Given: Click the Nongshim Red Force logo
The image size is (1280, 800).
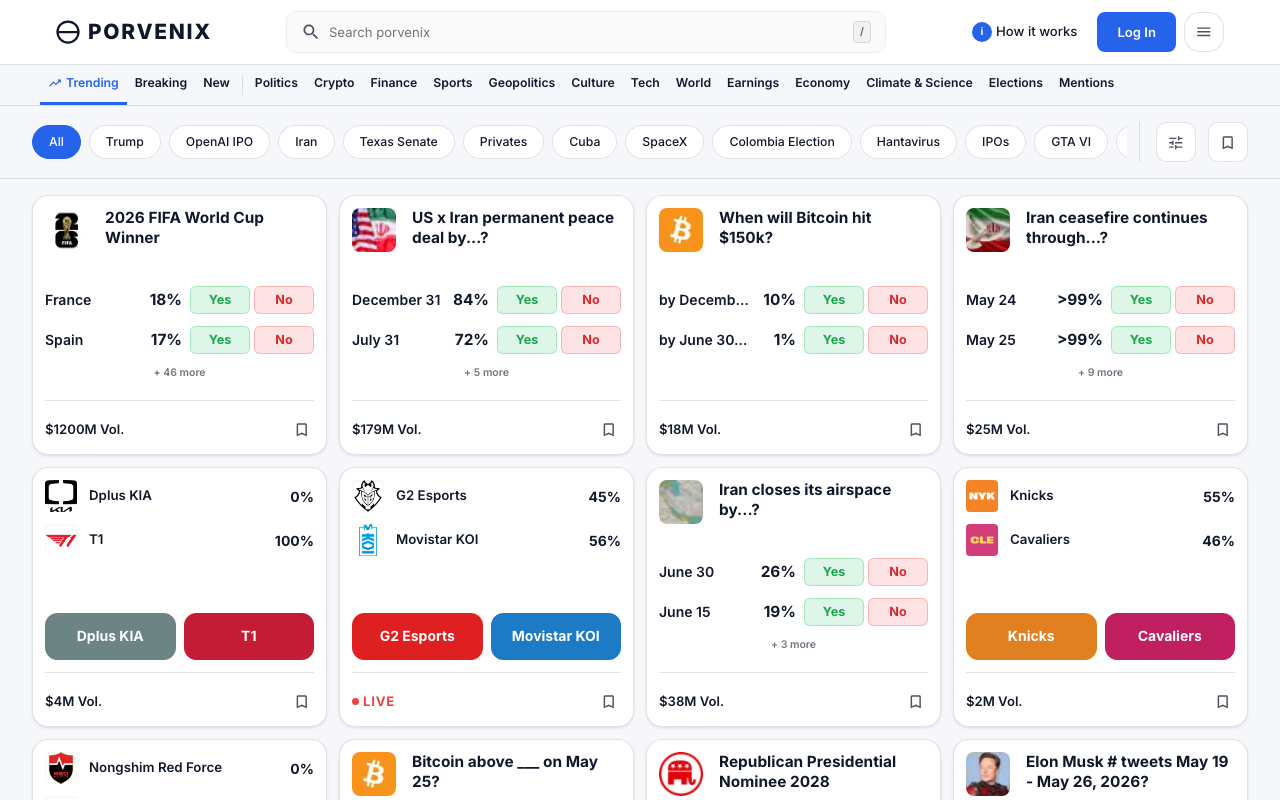Looking at the screenshot, I should click(x=61, y=768).
